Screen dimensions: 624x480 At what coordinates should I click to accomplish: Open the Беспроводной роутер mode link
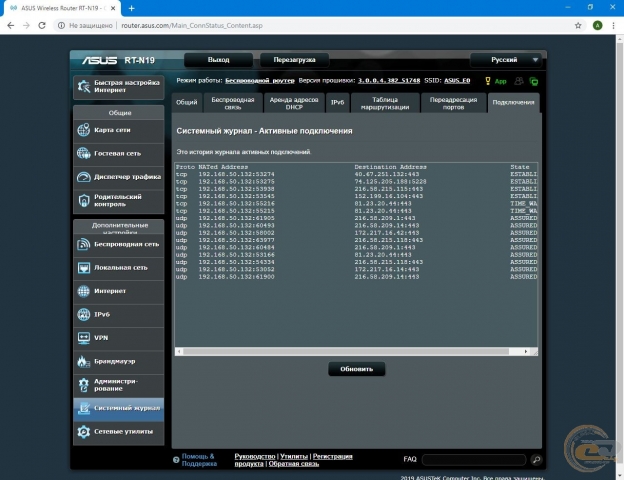coord(260,80)
